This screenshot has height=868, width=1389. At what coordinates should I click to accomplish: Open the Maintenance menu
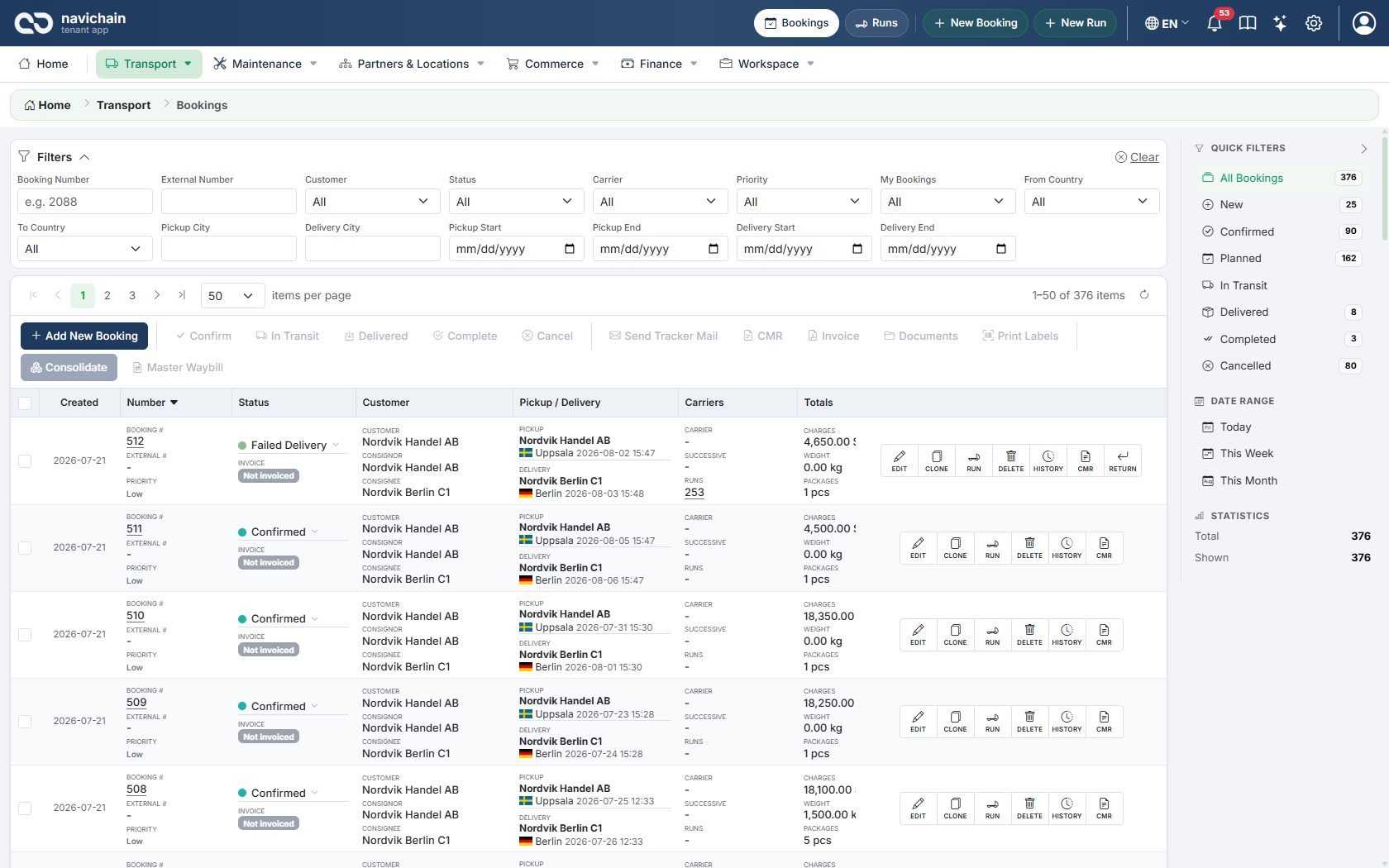click(265, 64)
